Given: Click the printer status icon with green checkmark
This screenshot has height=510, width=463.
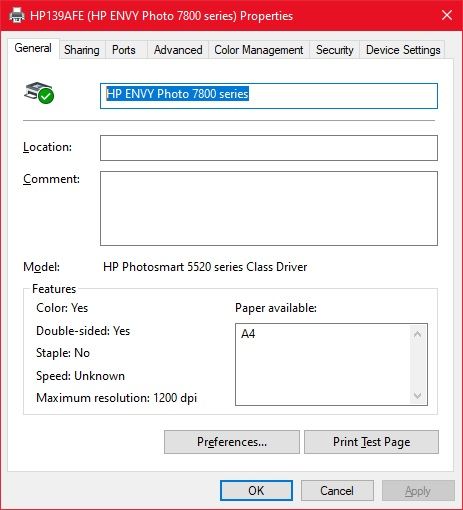Looking at the screenshot, I should coord(39,93).
